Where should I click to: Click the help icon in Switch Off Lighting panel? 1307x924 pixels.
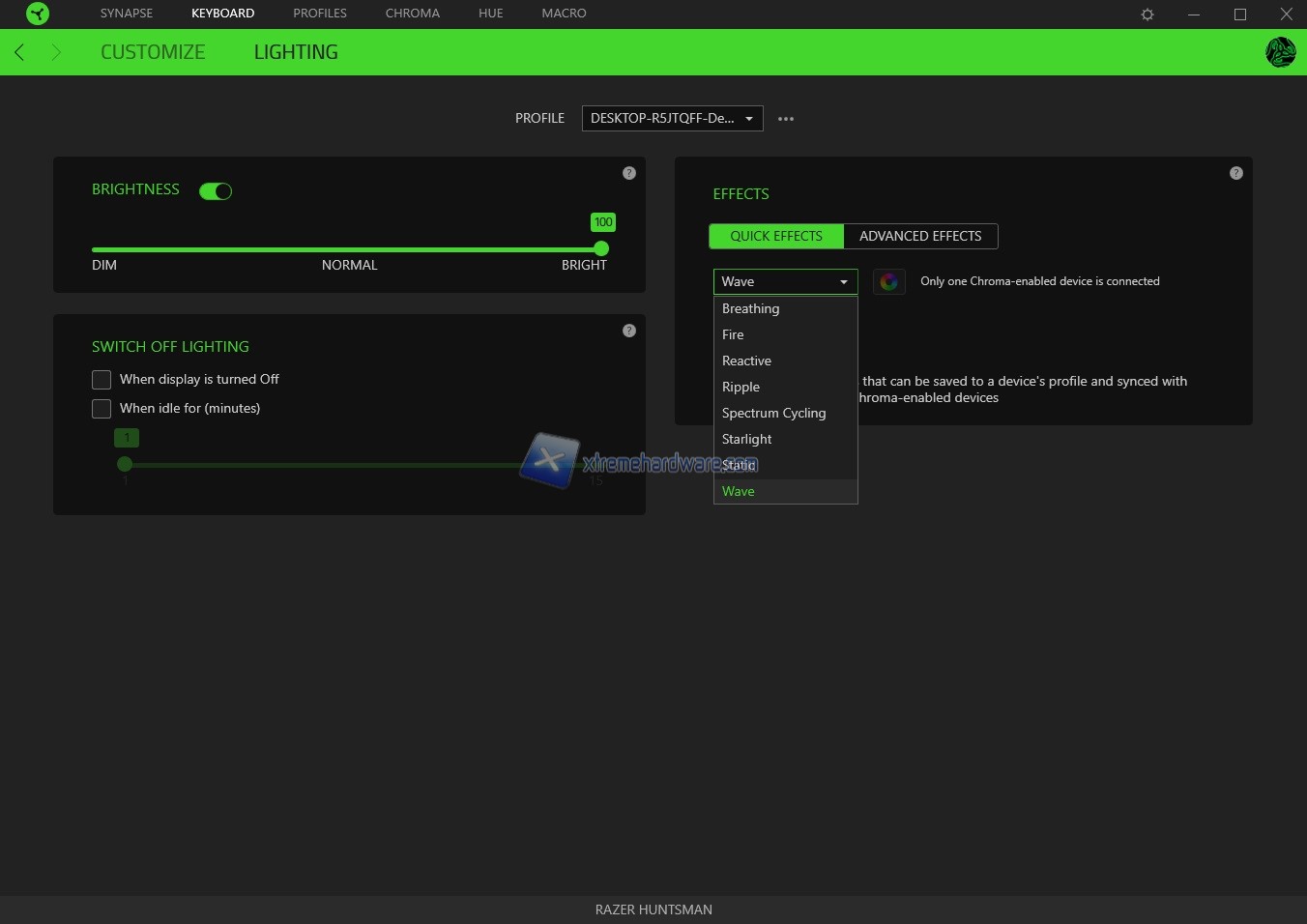pyautogui.click(x=629, y=331)
